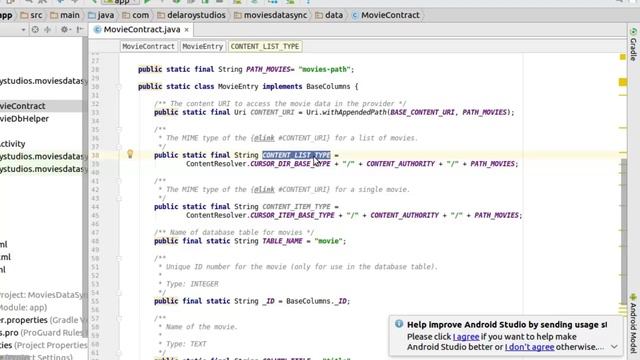Screen dimensions: 640x360
Task: Click the data breadcrumb folder
Action: (329, 15)
